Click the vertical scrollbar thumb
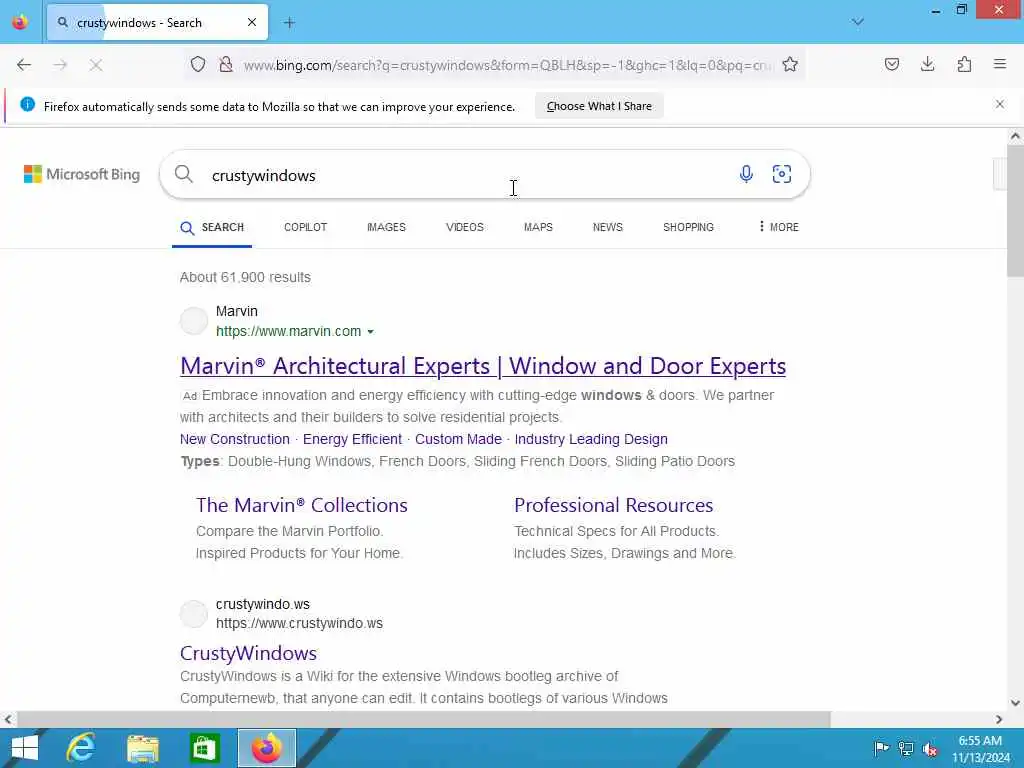 (x=1015, y=210)
